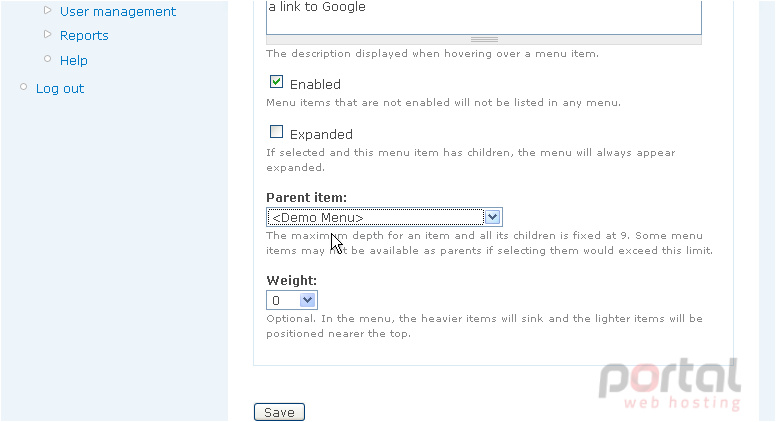Expand the Reports arrow icon
This screenshot has width=776, height=422.
coord(48,34)
